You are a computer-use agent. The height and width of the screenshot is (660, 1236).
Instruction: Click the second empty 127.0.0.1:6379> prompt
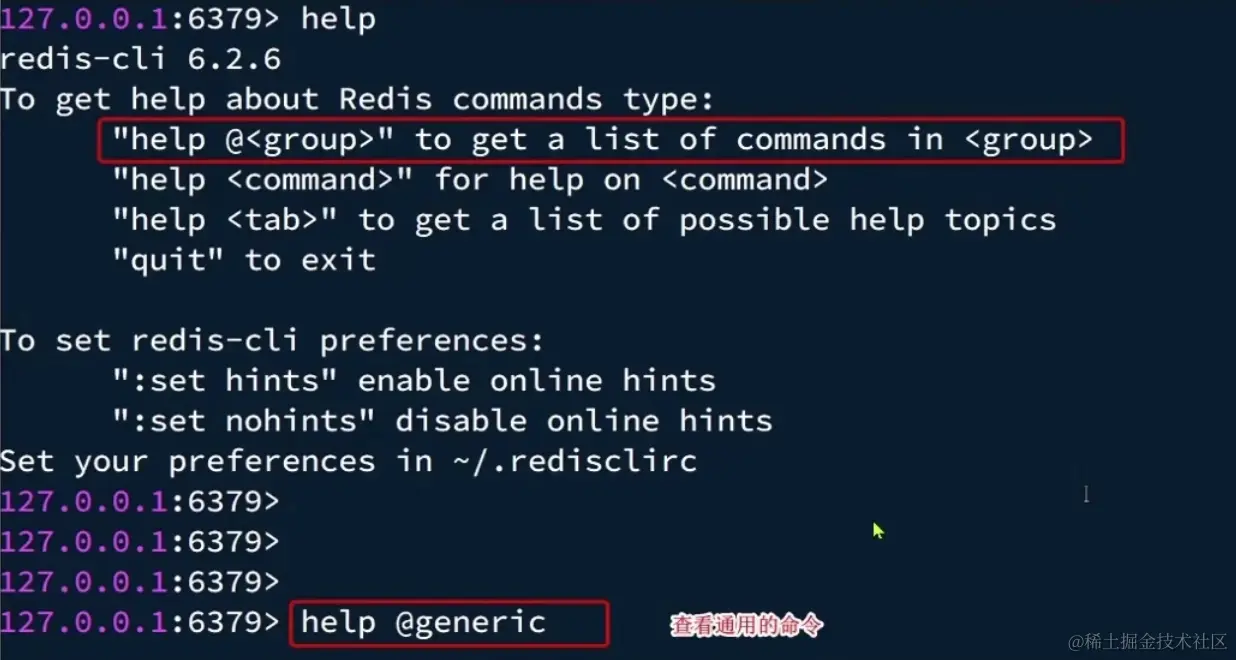click(140, 541)
